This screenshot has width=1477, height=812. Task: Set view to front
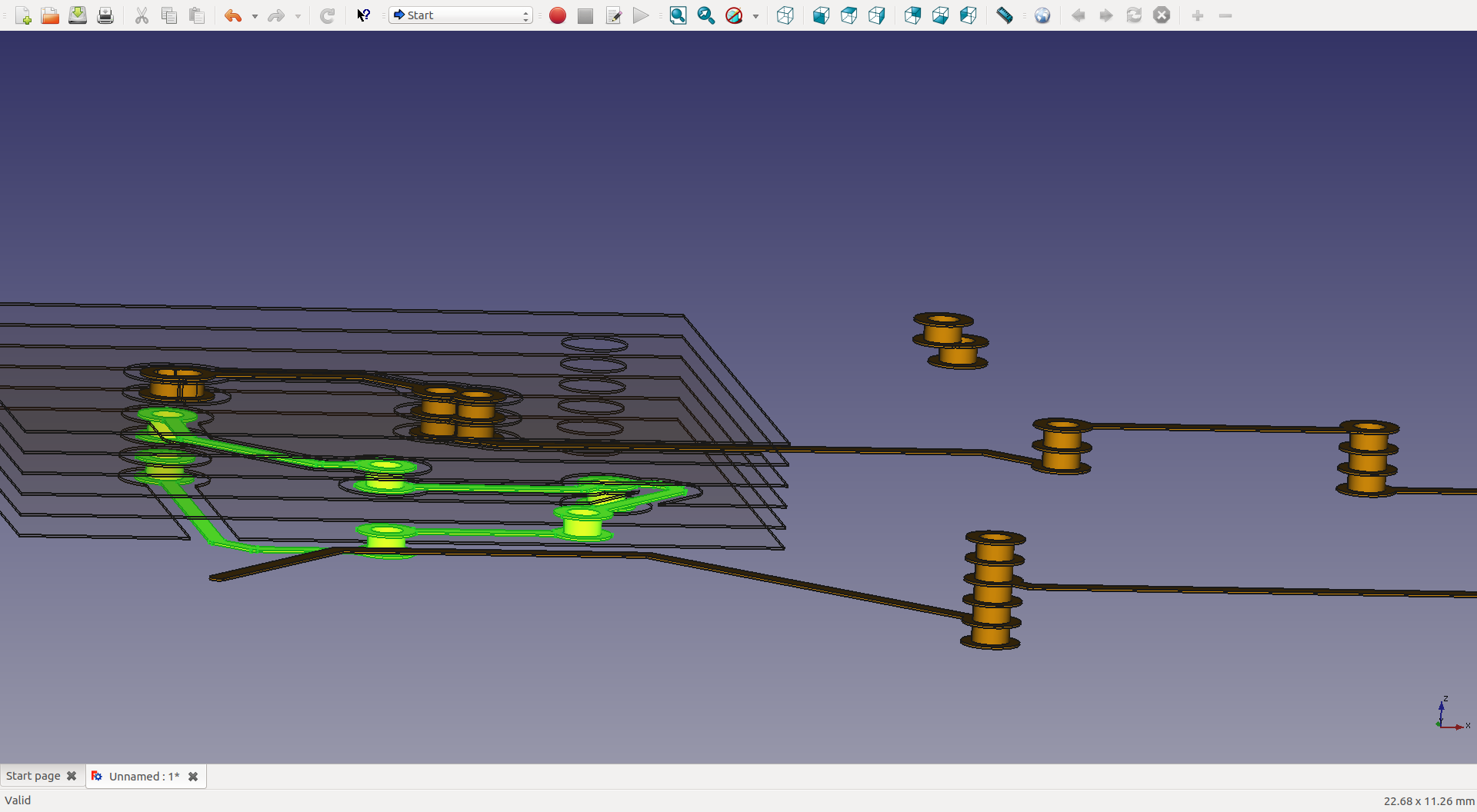tap(821, 15)
